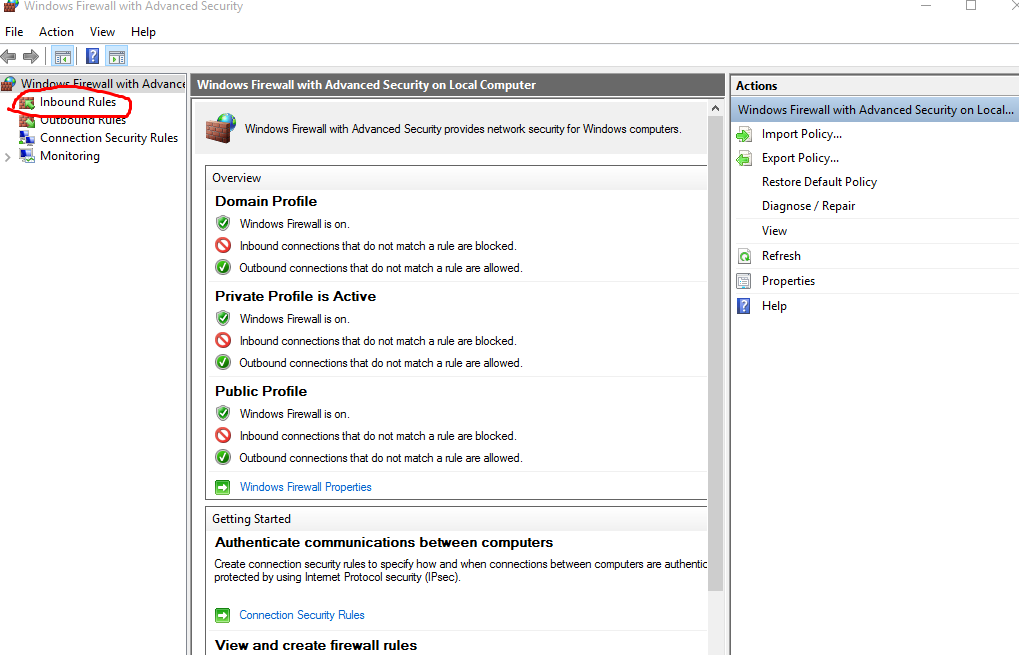Click Import Policy action
Image resolution: width=1019 pixels, height=655 pixels.
[802, 134]
